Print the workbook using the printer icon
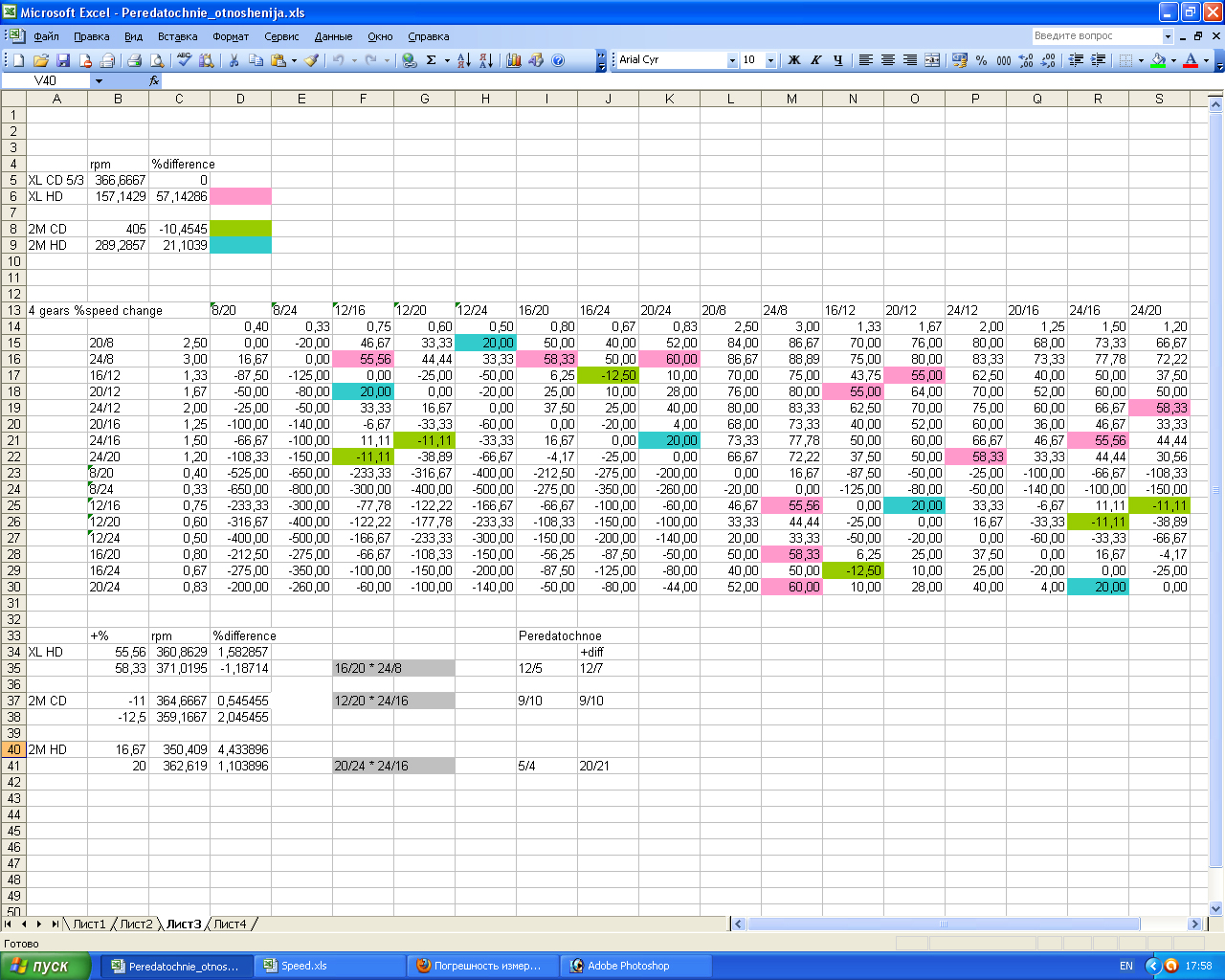The height and width of the screenshot is (980, 1225). pos(135,60)
